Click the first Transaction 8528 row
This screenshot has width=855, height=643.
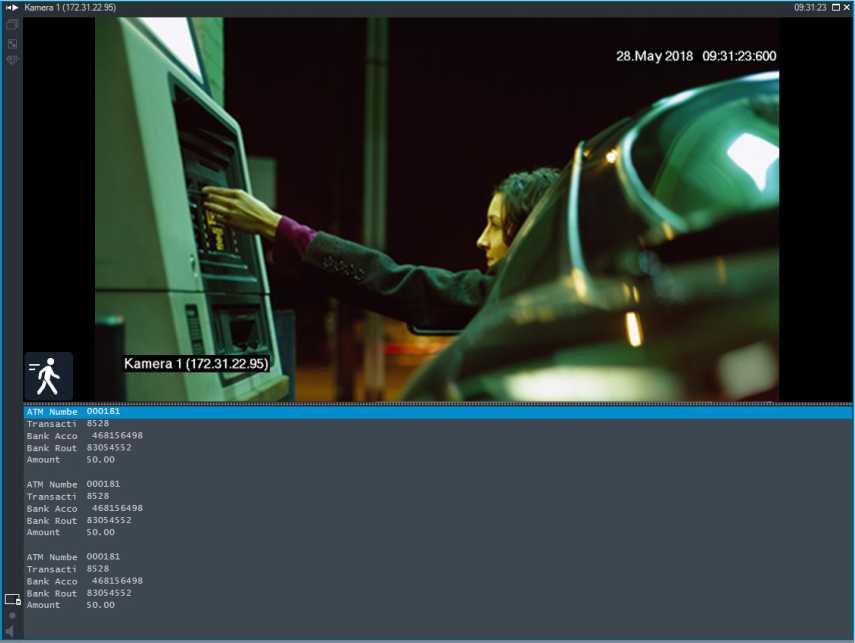tap(70, 424)
